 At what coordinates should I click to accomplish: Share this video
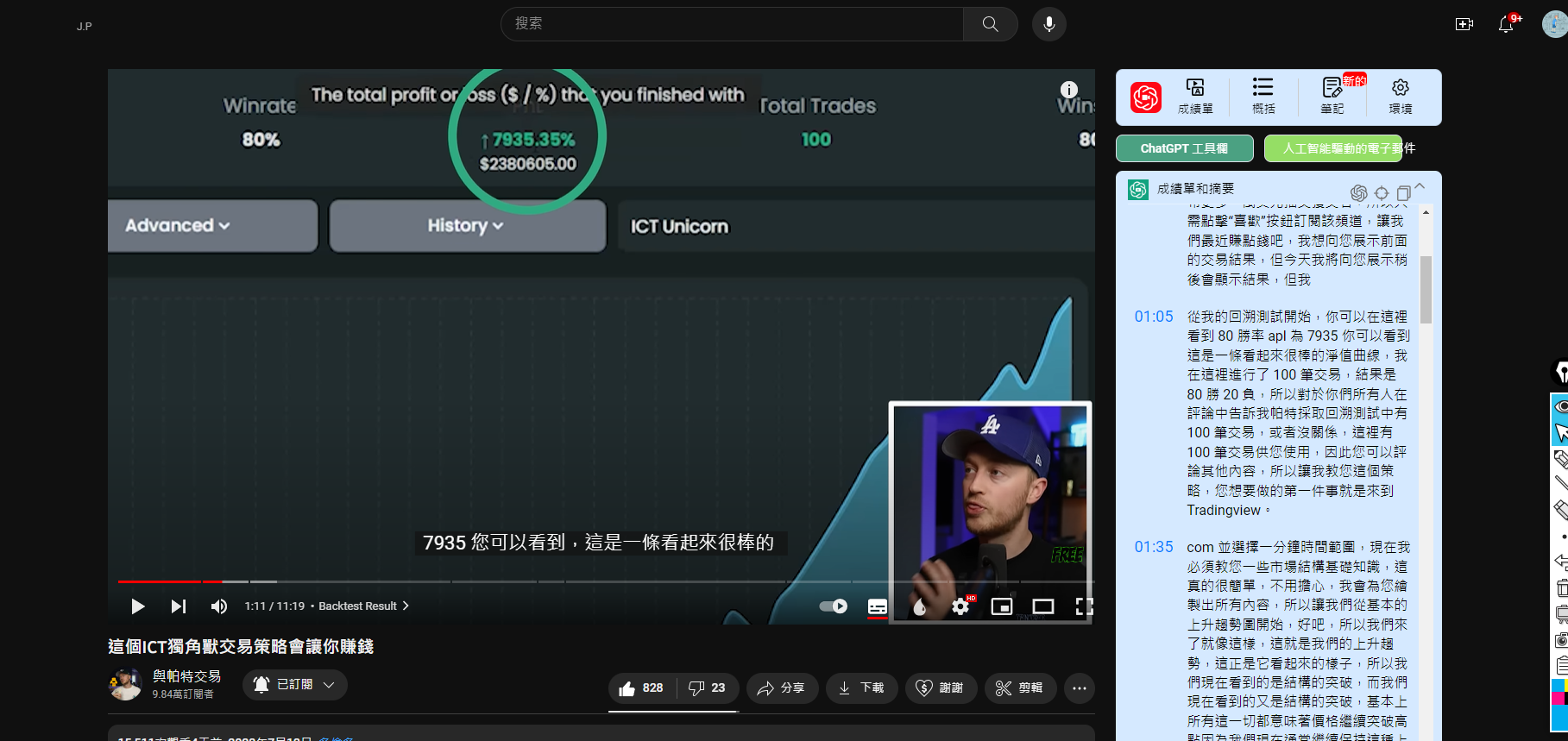tap(782, 688)
